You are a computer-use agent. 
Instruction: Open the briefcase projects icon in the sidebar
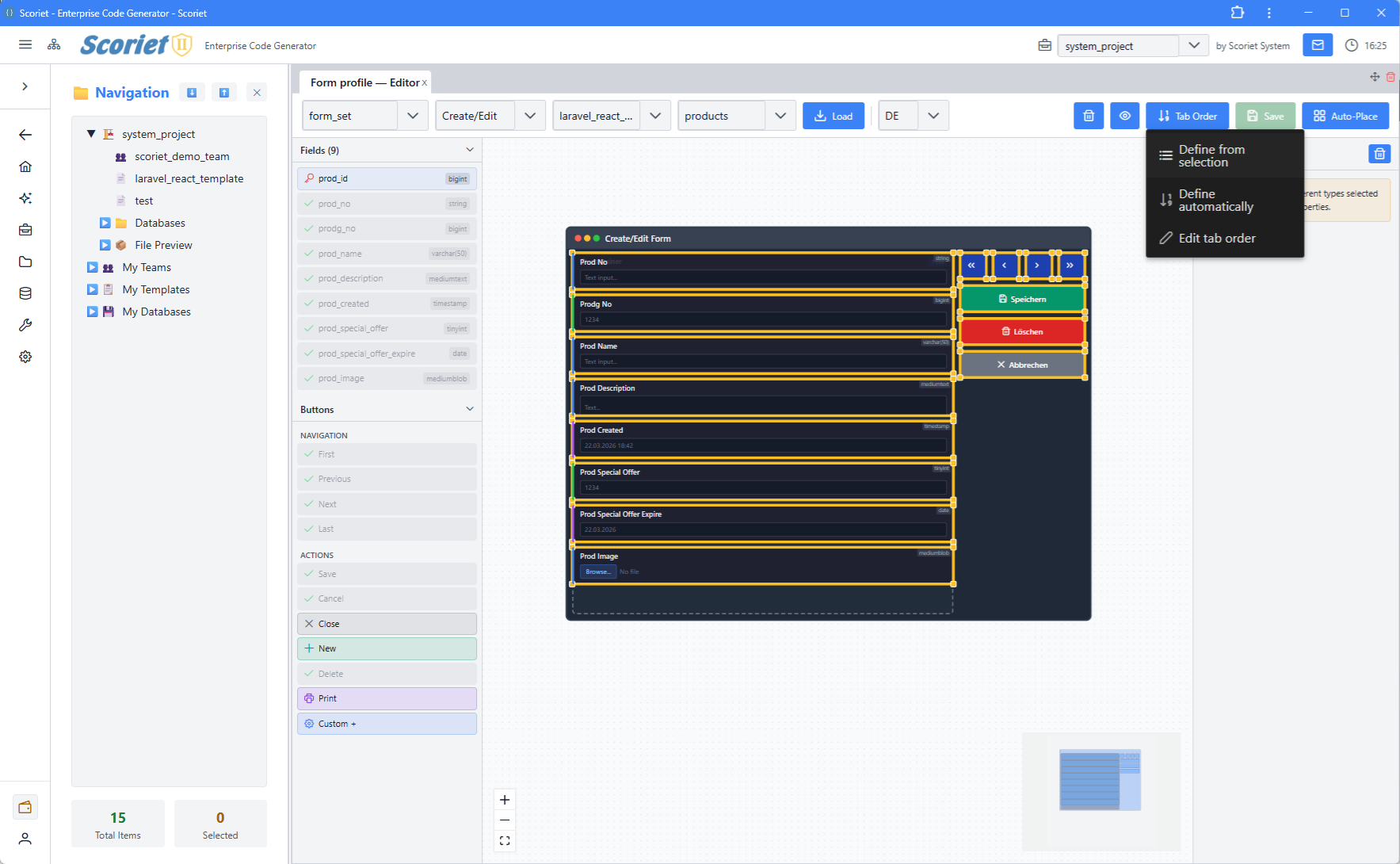pos(25,230)
